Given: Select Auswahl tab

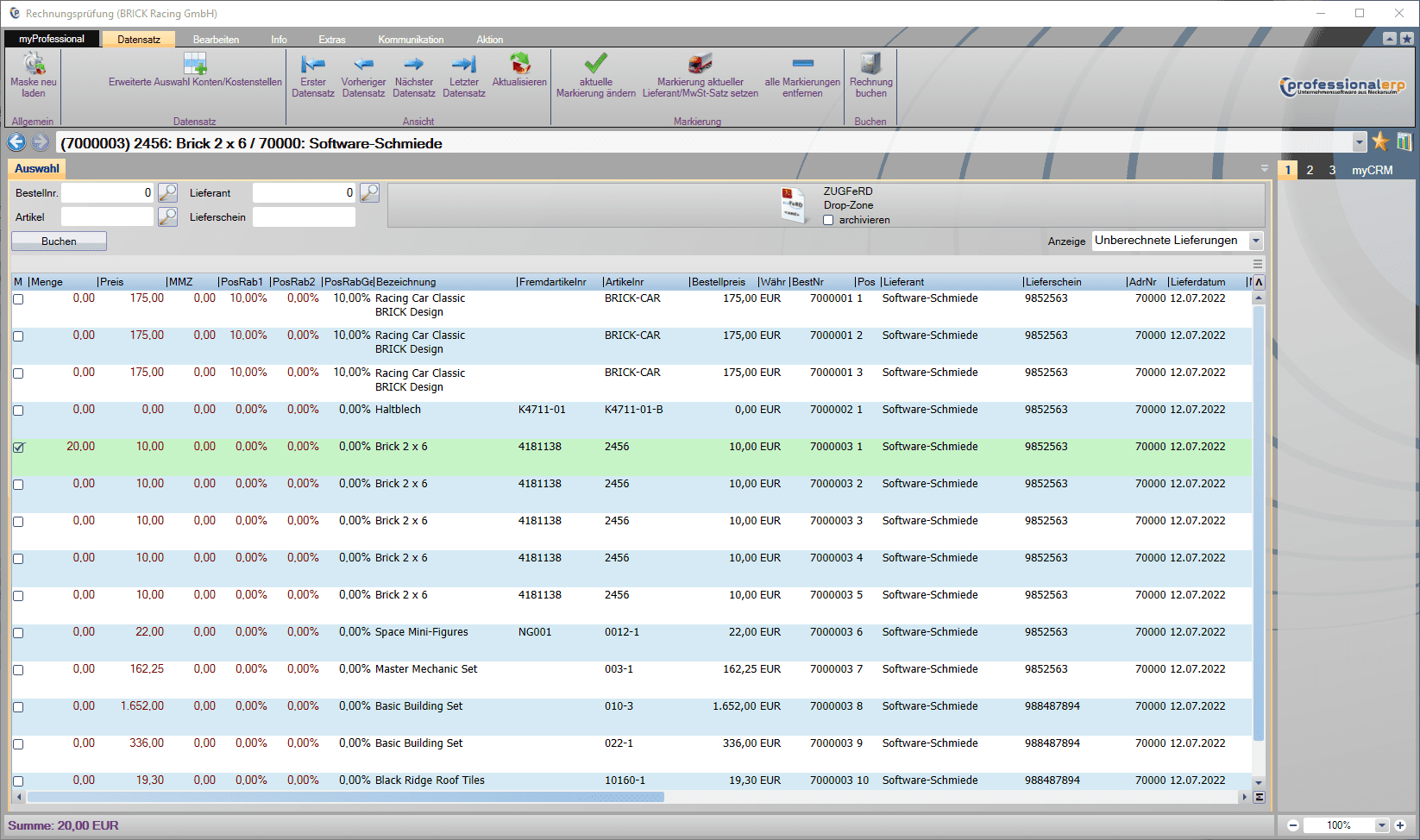Looking at the screenshot, I should tap(36, 168).
